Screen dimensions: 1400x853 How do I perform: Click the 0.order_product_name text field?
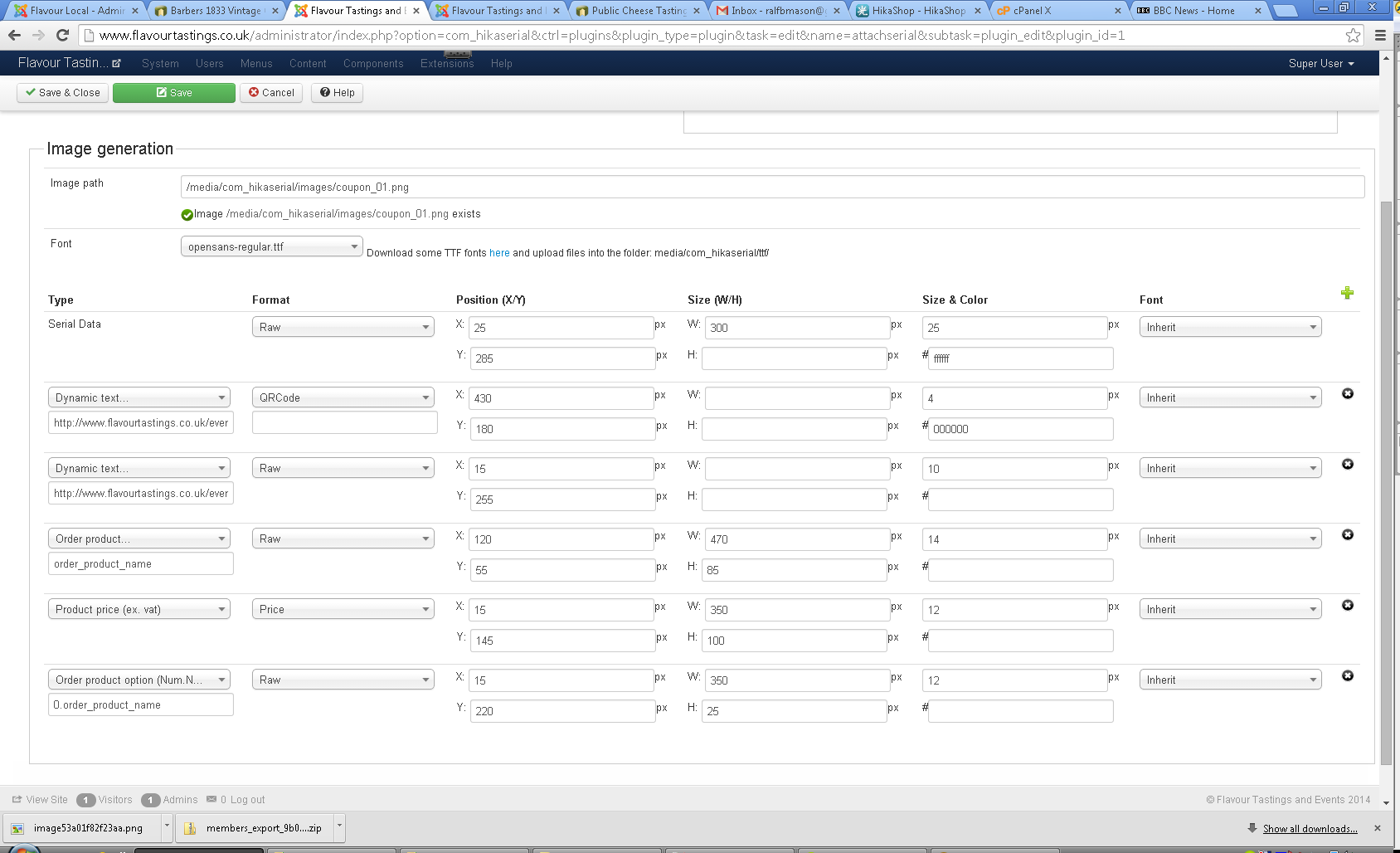point(140,704)
